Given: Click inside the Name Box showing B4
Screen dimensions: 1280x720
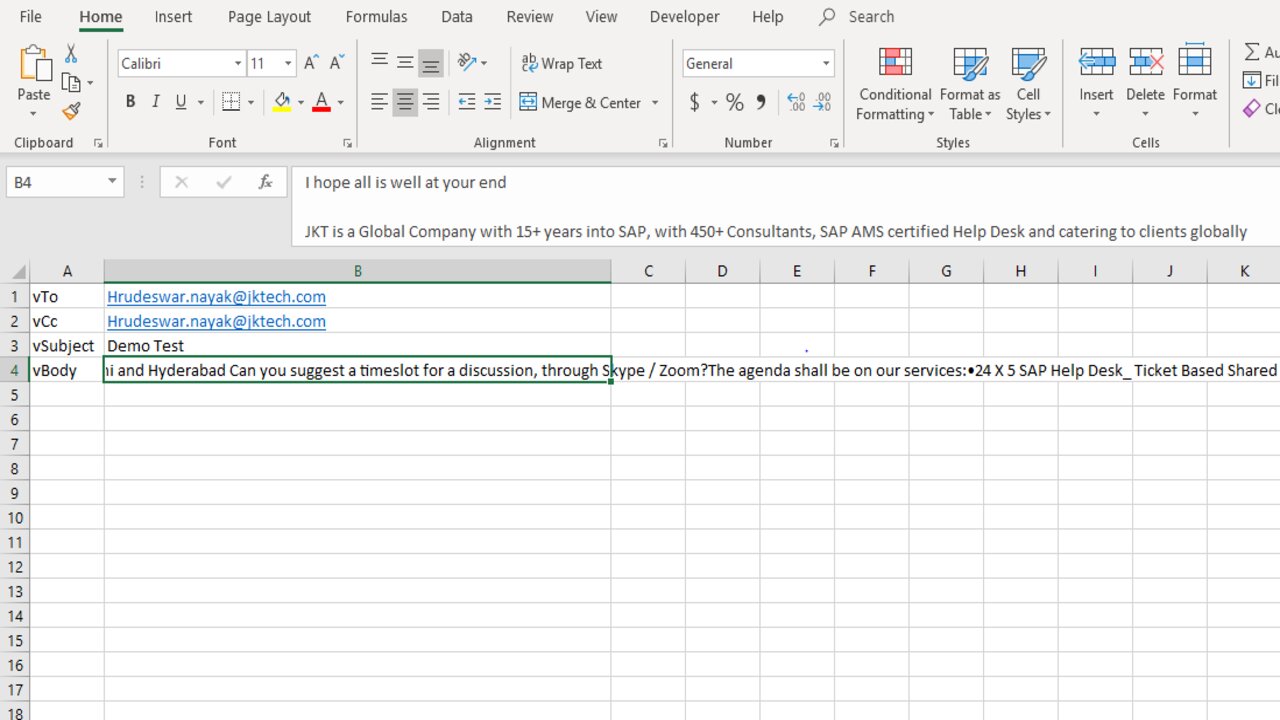Looking at the screenshot, I should pos(55,182).
